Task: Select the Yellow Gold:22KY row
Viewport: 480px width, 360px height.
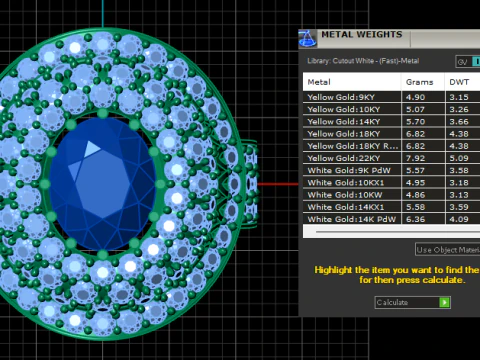Action: click(x=391, y=158)
